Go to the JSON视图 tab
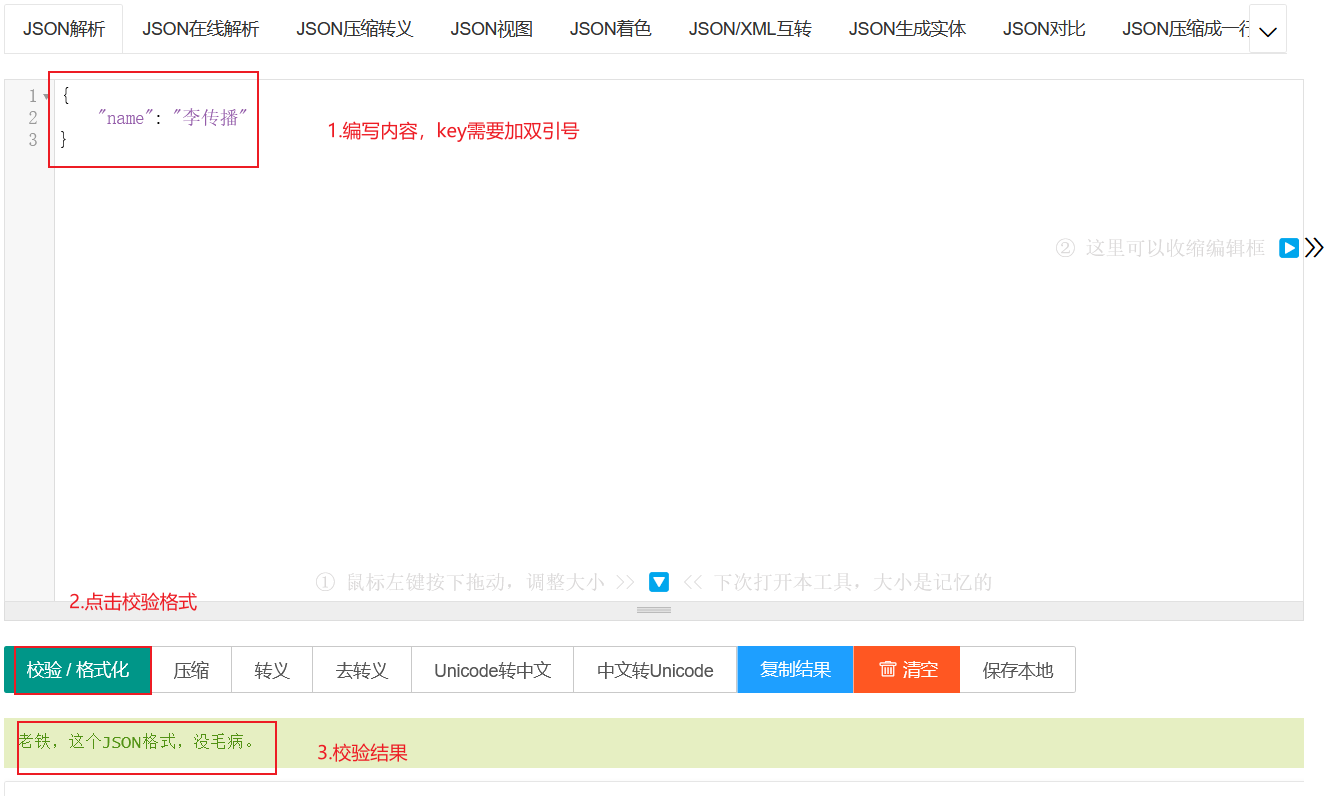Screen dimensions: 1327x796 tap(491, 29)
